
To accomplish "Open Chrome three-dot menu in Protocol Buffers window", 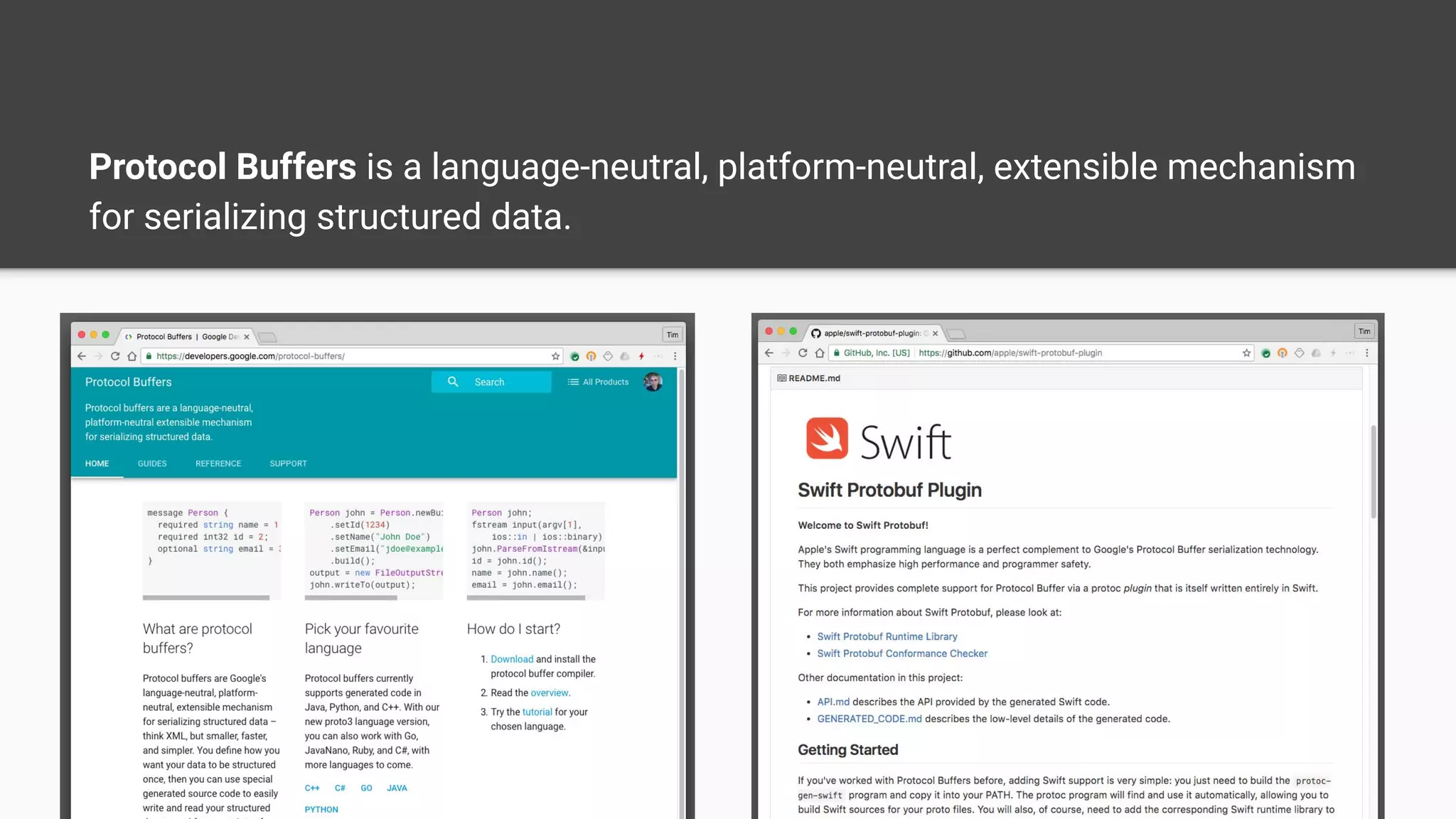I will (x=675, y=356).
